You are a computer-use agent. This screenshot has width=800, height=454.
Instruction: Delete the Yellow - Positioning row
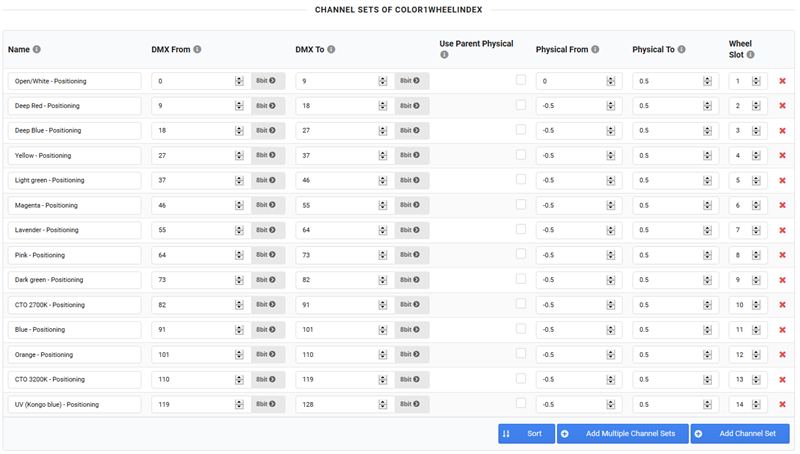[x=782, y=156]
